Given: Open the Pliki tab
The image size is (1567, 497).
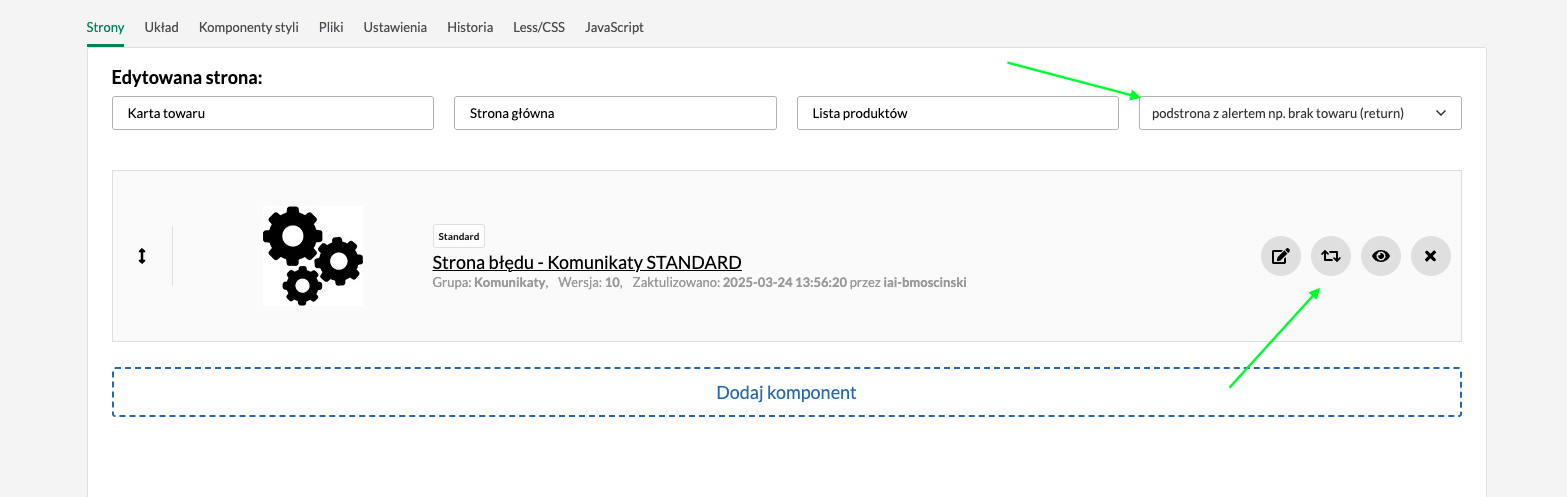Looking at the screenshot, I should pyautogui.click(x=331, y=27).
